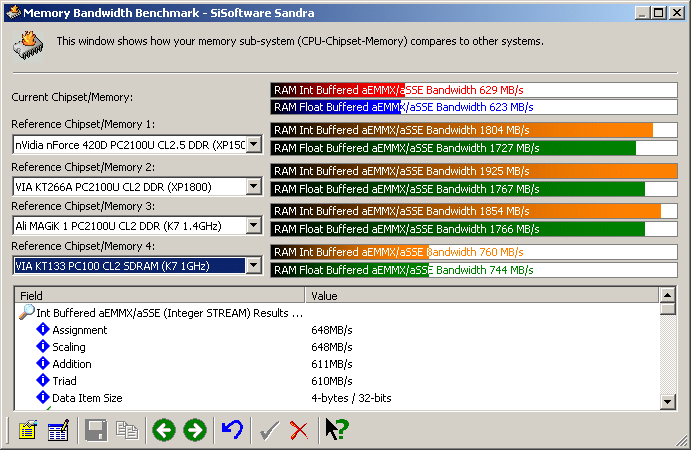Image resolution: width=691 pixels, height=450 pixels.
Task: Maximize the Memory Bandwidth Benchmark window
Action: [x=658, y=13]
